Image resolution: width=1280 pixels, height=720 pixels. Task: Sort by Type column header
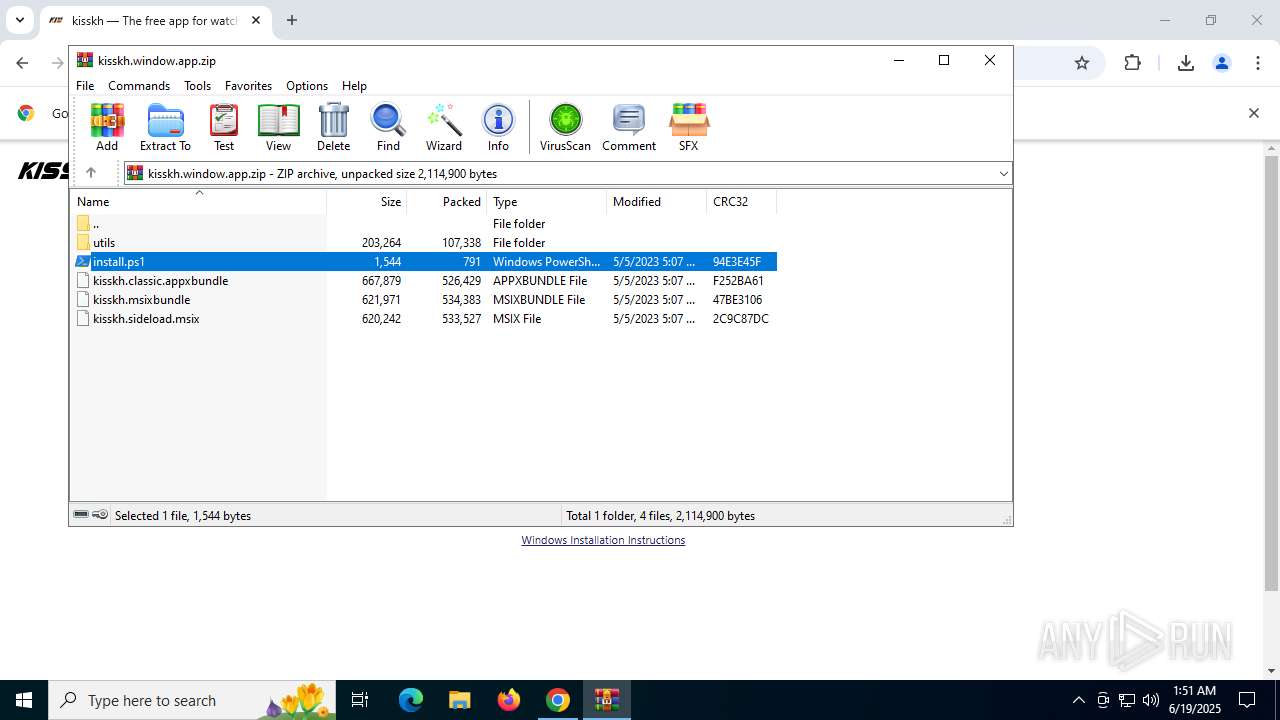pos(547,202)
